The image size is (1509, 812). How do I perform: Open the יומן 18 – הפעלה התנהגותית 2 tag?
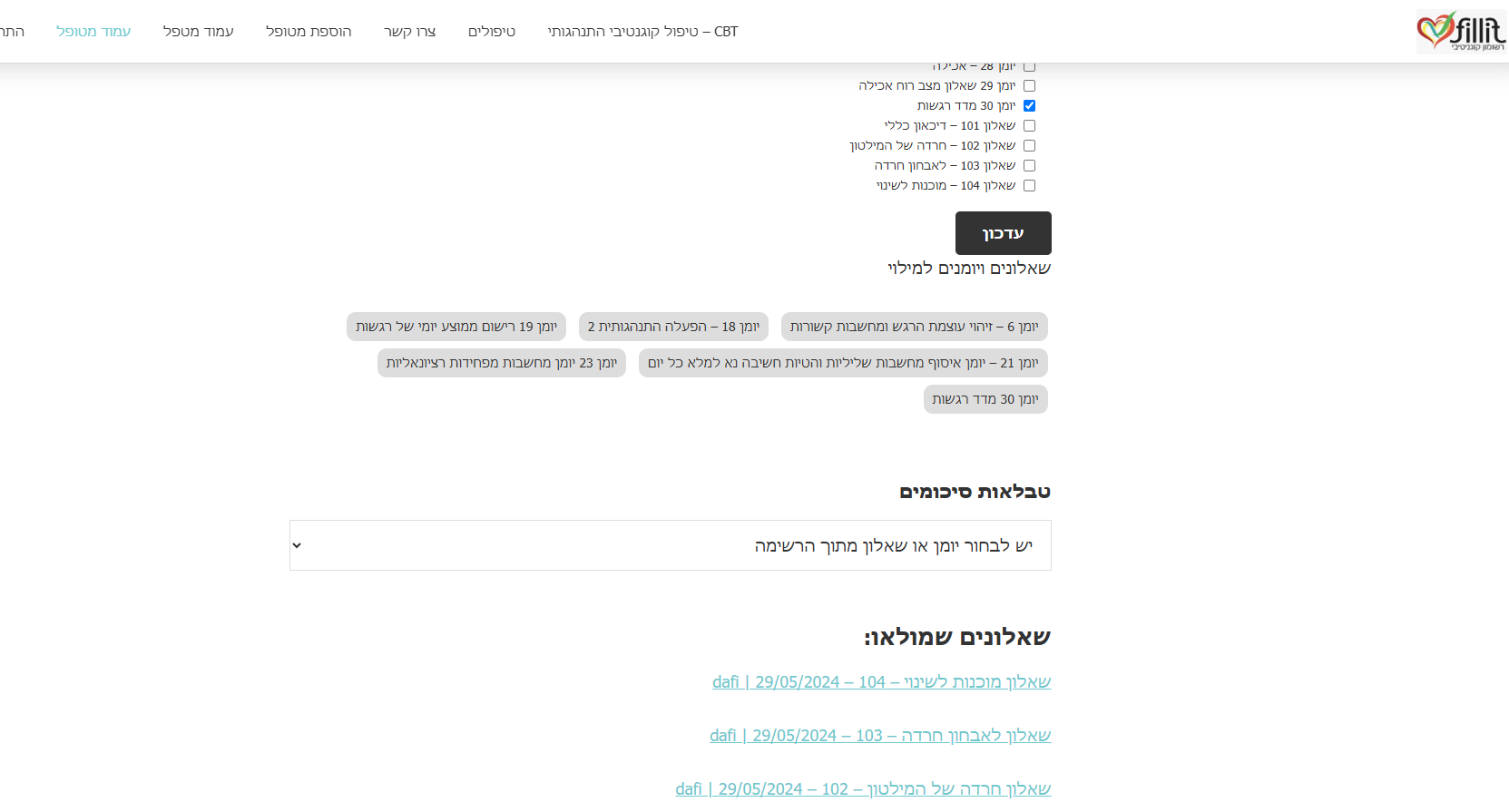[674, 327]
